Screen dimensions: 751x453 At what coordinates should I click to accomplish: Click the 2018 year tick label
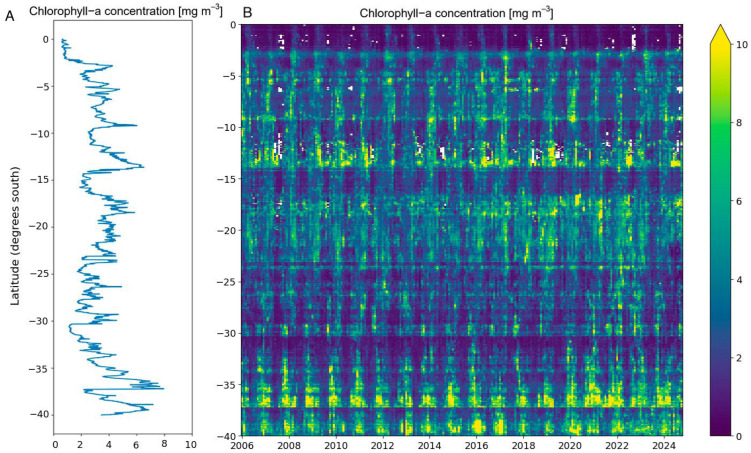[523, 445]
